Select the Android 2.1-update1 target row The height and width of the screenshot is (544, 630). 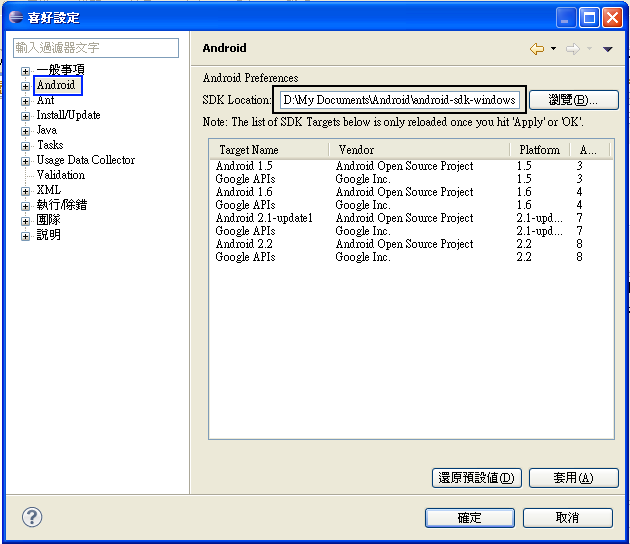coord(411,218)
